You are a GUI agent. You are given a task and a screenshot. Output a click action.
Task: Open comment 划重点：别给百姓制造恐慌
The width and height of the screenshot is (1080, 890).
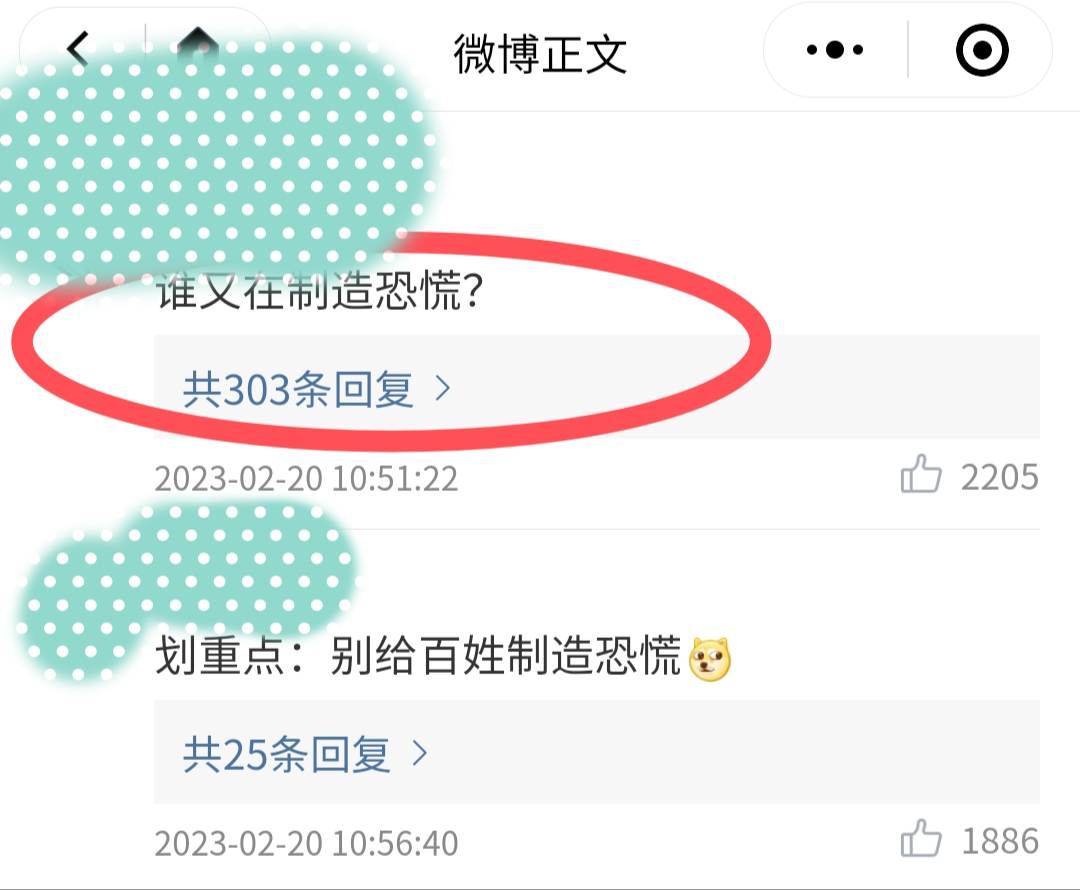click(418, 656)
